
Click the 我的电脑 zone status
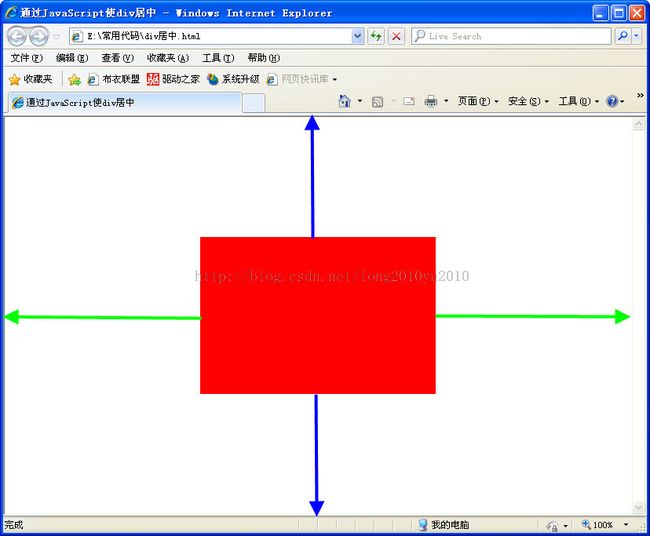[444, 525]
